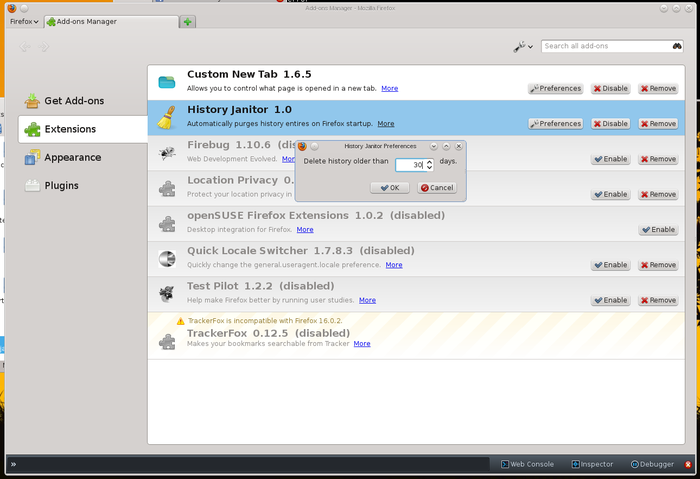Viewport: 700px width, 479px height.
Task: Remove Quick Locale Switcher
Action: click(x=658, y=265)
